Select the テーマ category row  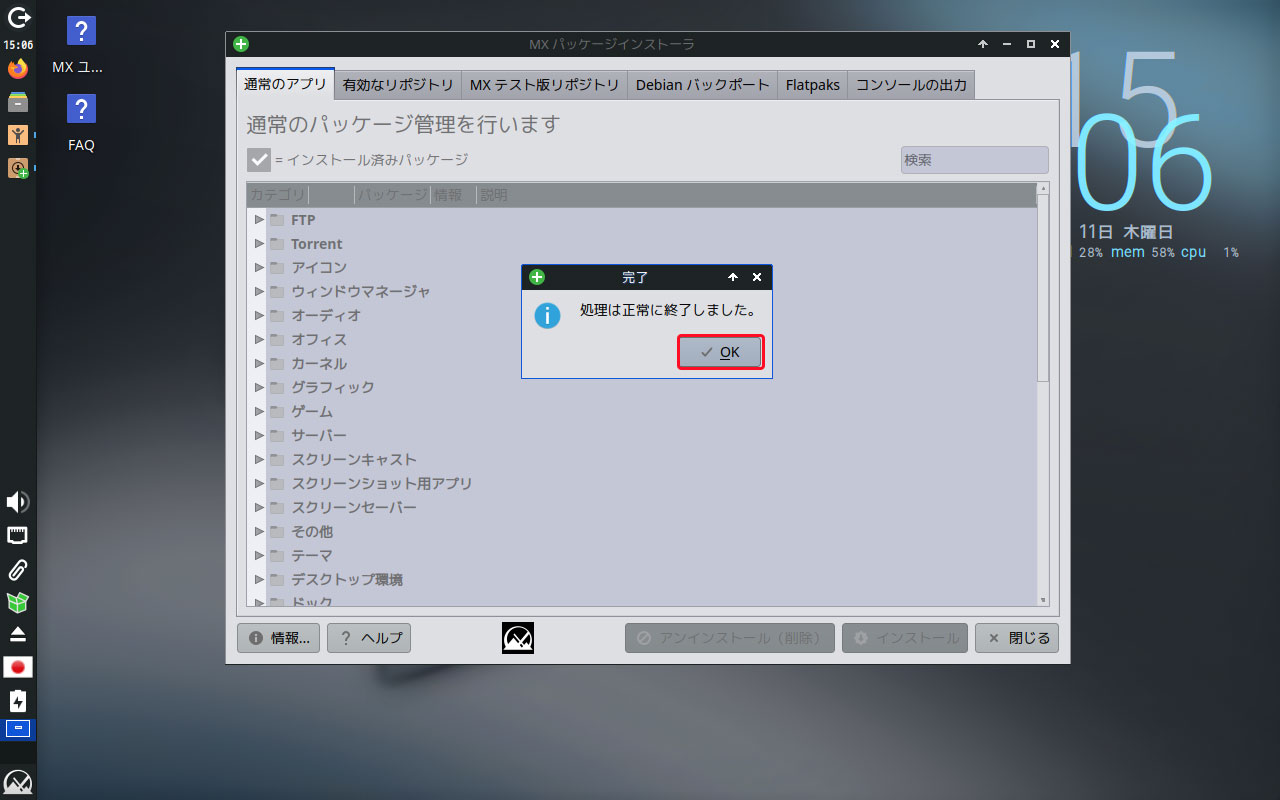(x=642, y=555)
